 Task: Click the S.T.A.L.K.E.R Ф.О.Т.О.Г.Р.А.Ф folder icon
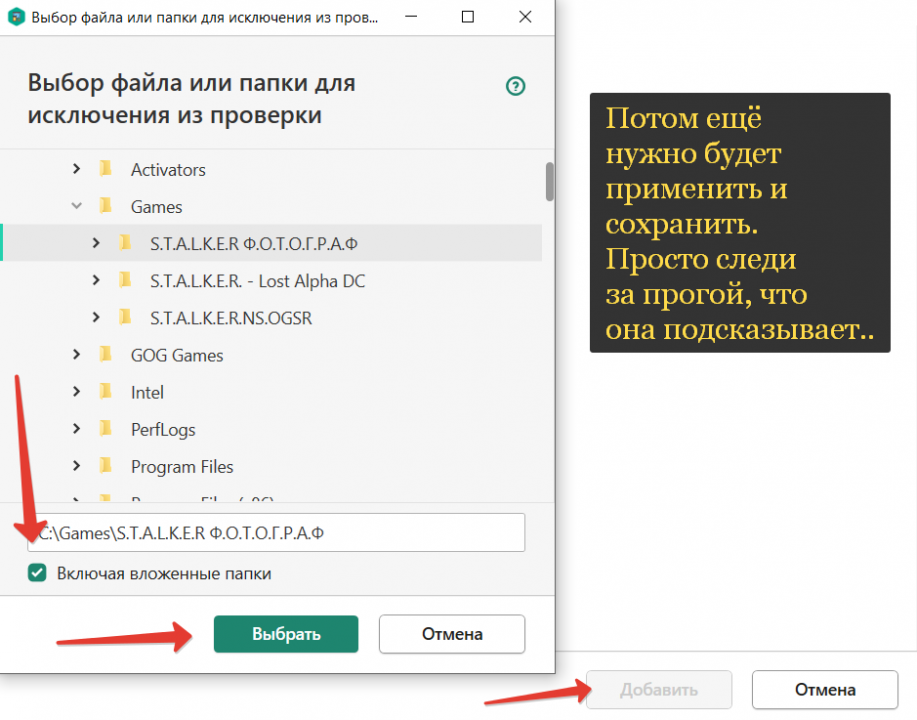pyautogui.click(x=125, y=243)
